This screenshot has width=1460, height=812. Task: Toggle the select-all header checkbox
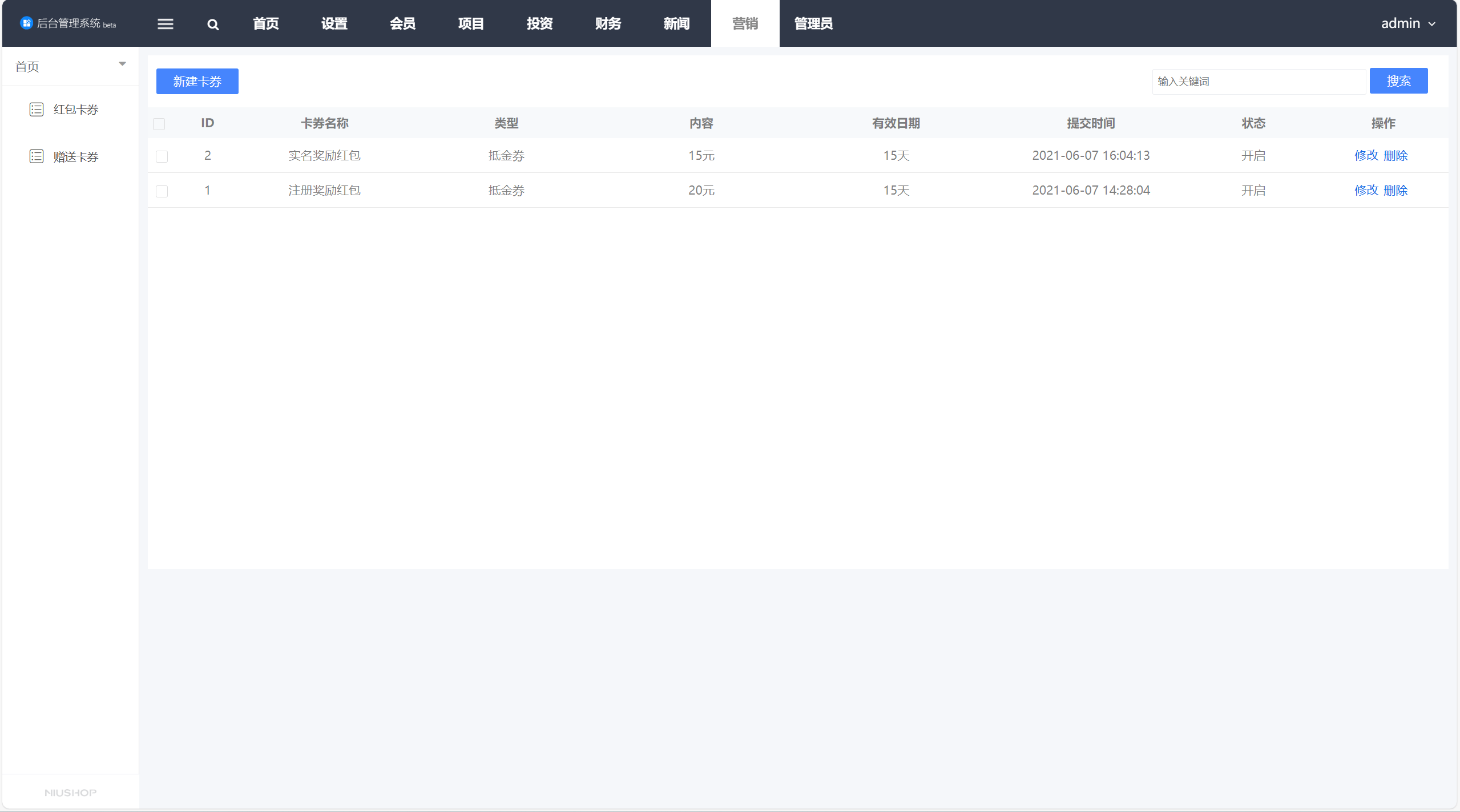click(159, 124)
